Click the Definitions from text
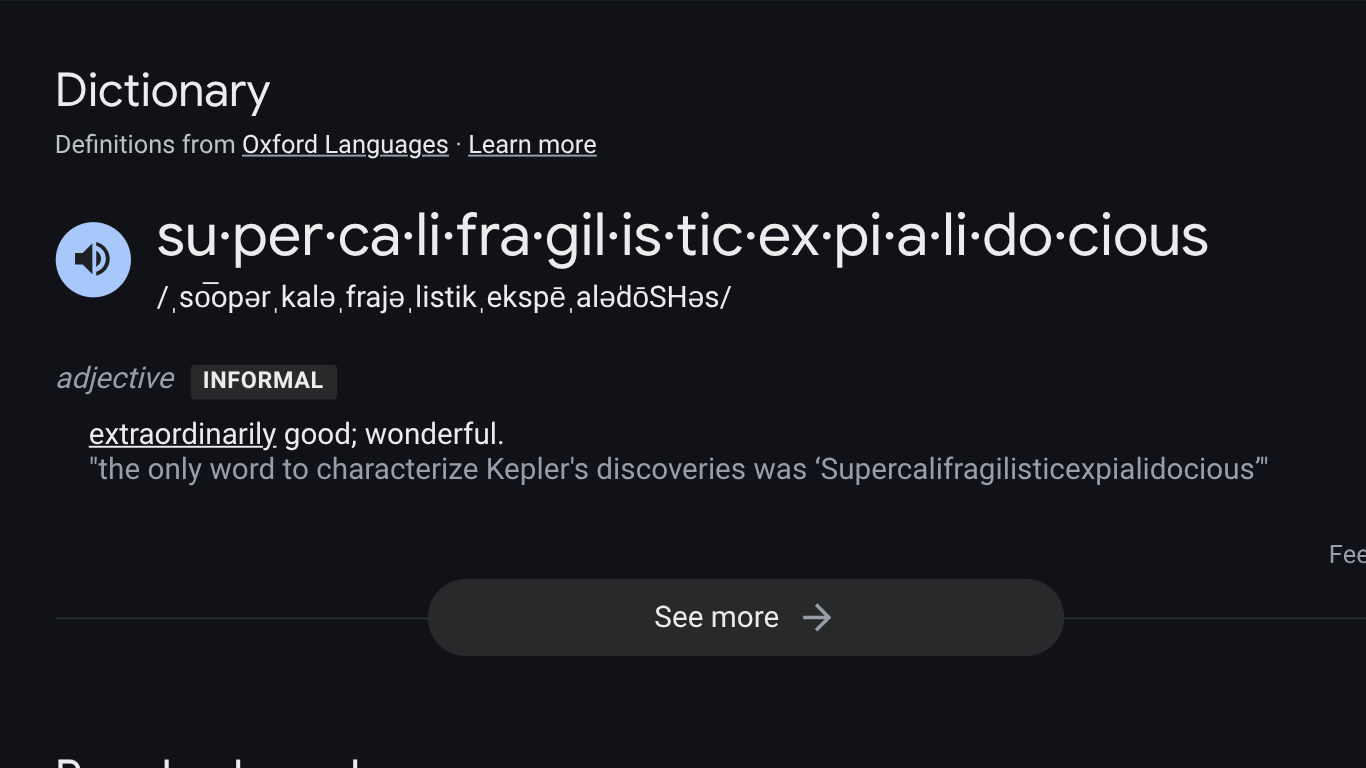This screenshot has width=1366, height=768. [145, 145]
